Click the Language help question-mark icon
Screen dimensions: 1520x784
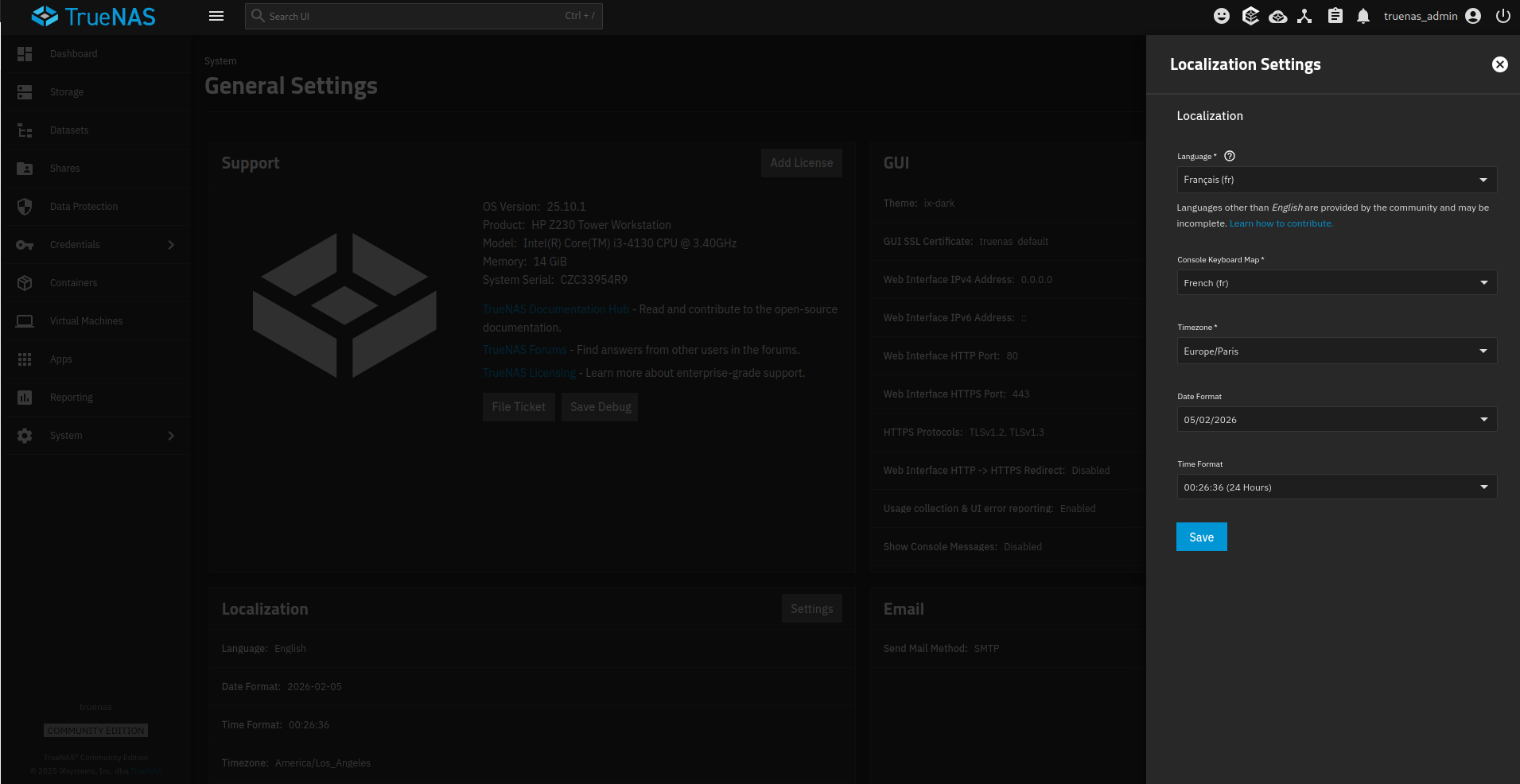click(1230, 156)
